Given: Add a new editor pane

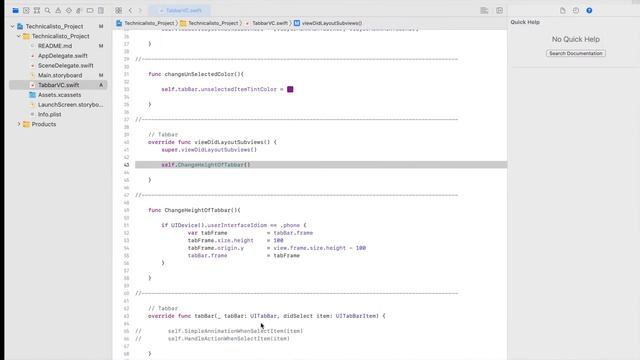Looking at the screenshot, I should [499, 11].
